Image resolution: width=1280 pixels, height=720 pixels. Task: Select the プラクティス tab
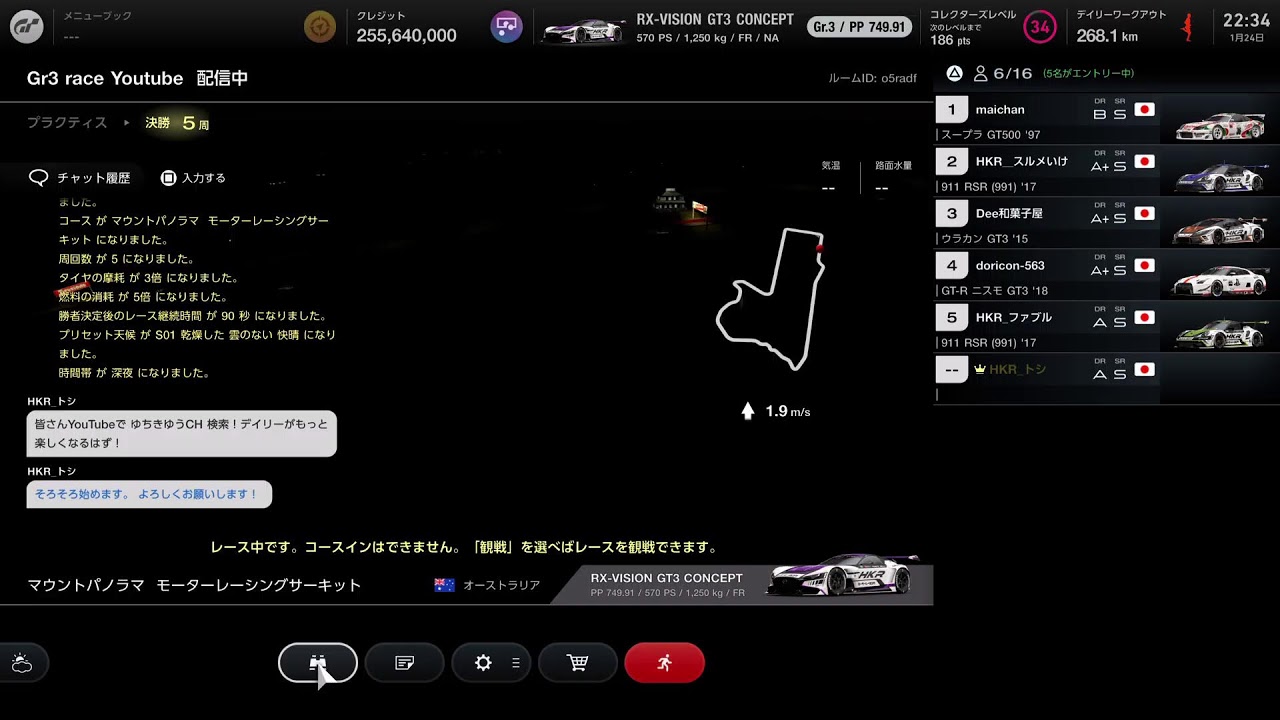67,123
